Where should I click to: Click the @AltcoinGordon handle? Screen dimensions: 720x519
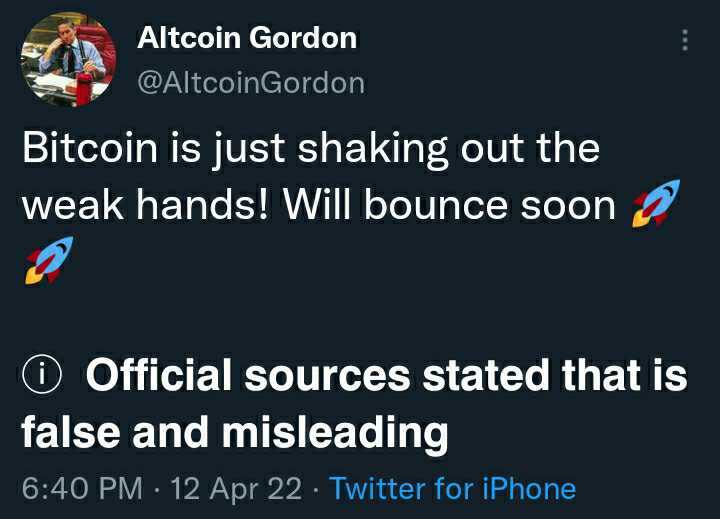pyautogui.click(x=250, y=82)
